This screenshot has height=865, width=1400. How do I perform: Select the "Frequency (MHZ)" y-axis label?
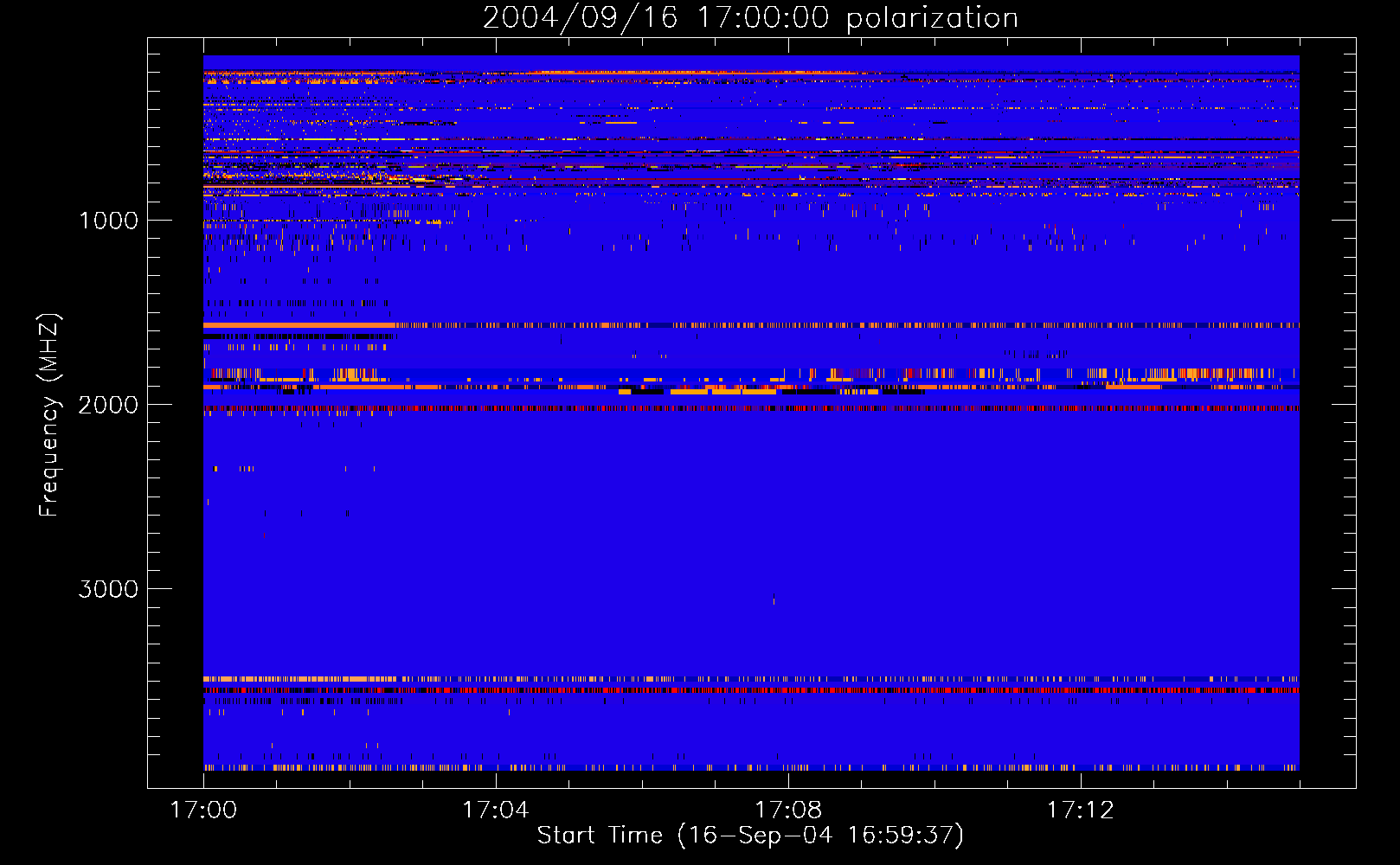pyautogui.click(x=49, y=415)
